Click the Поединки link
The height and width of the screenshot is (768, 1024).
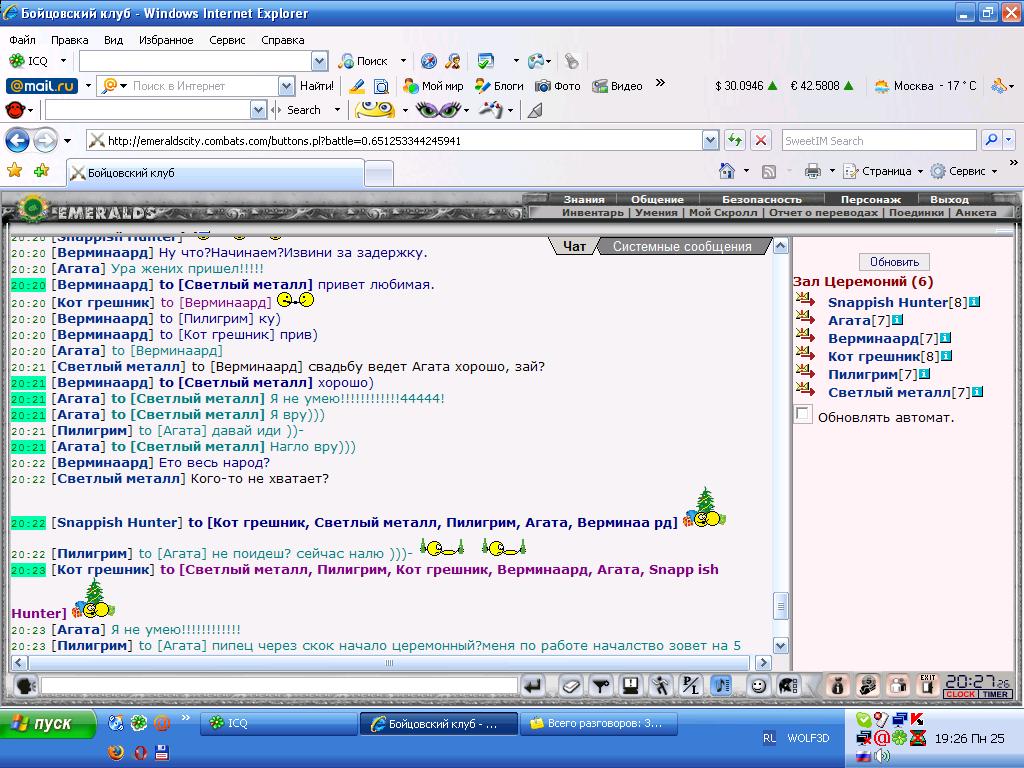[916, 212]
